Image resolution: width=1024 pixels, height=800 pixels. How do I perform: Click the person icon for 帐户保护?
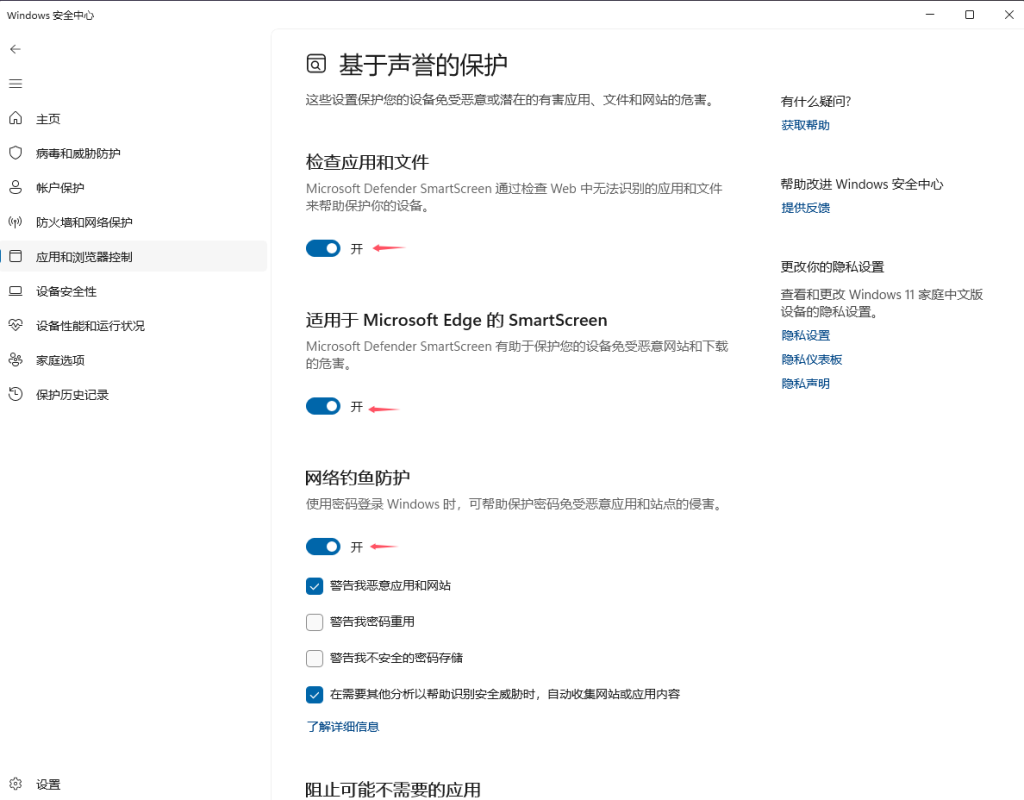coord(16,187)
